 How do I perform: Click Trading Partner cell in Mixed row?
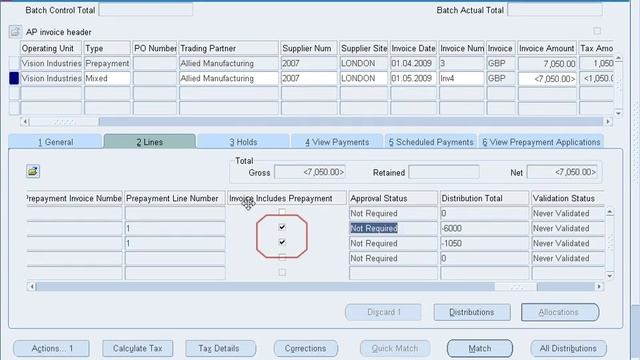click(229, 78)
